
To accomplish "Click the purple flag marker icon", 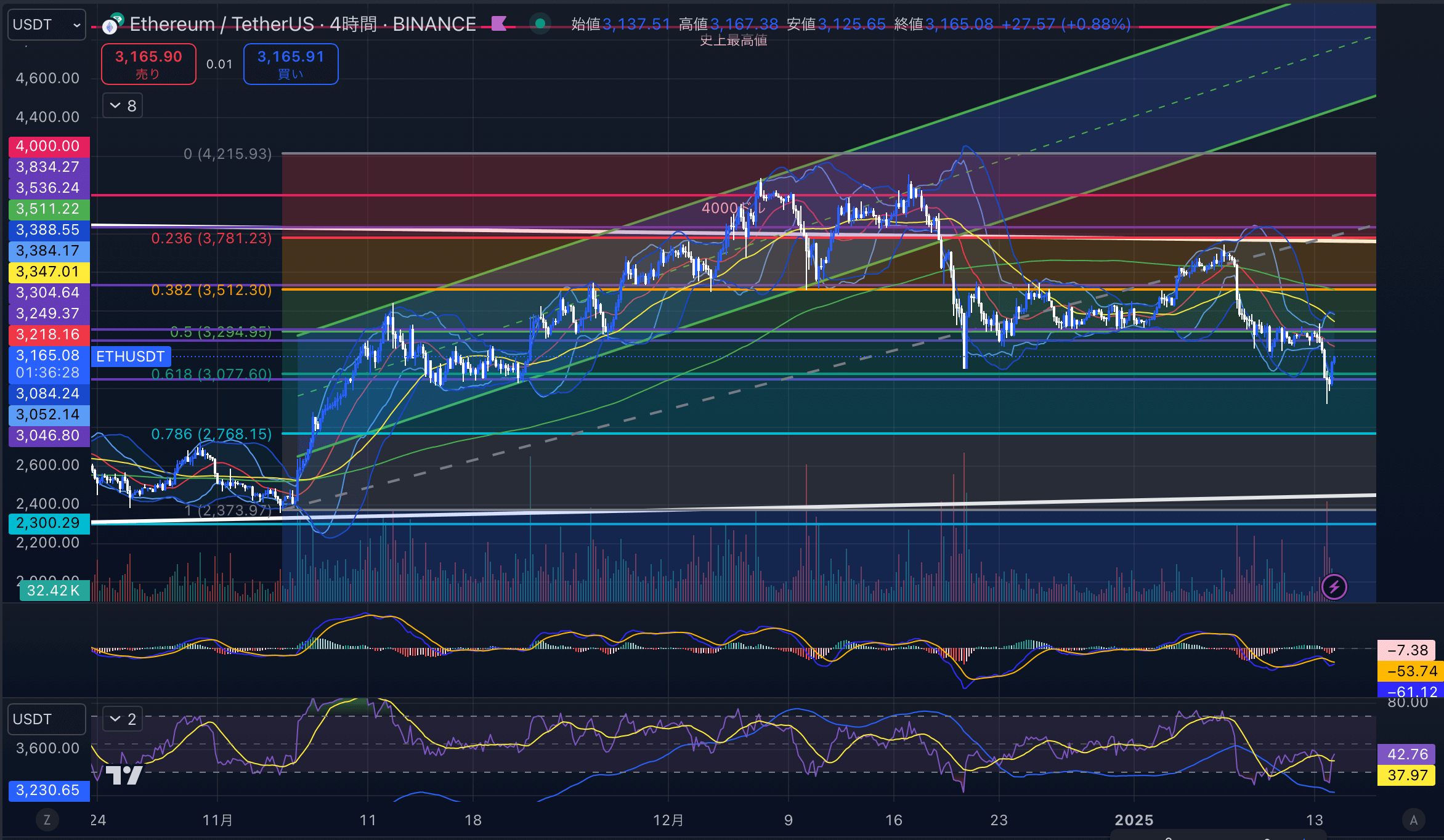I will [x=498, y=24].
